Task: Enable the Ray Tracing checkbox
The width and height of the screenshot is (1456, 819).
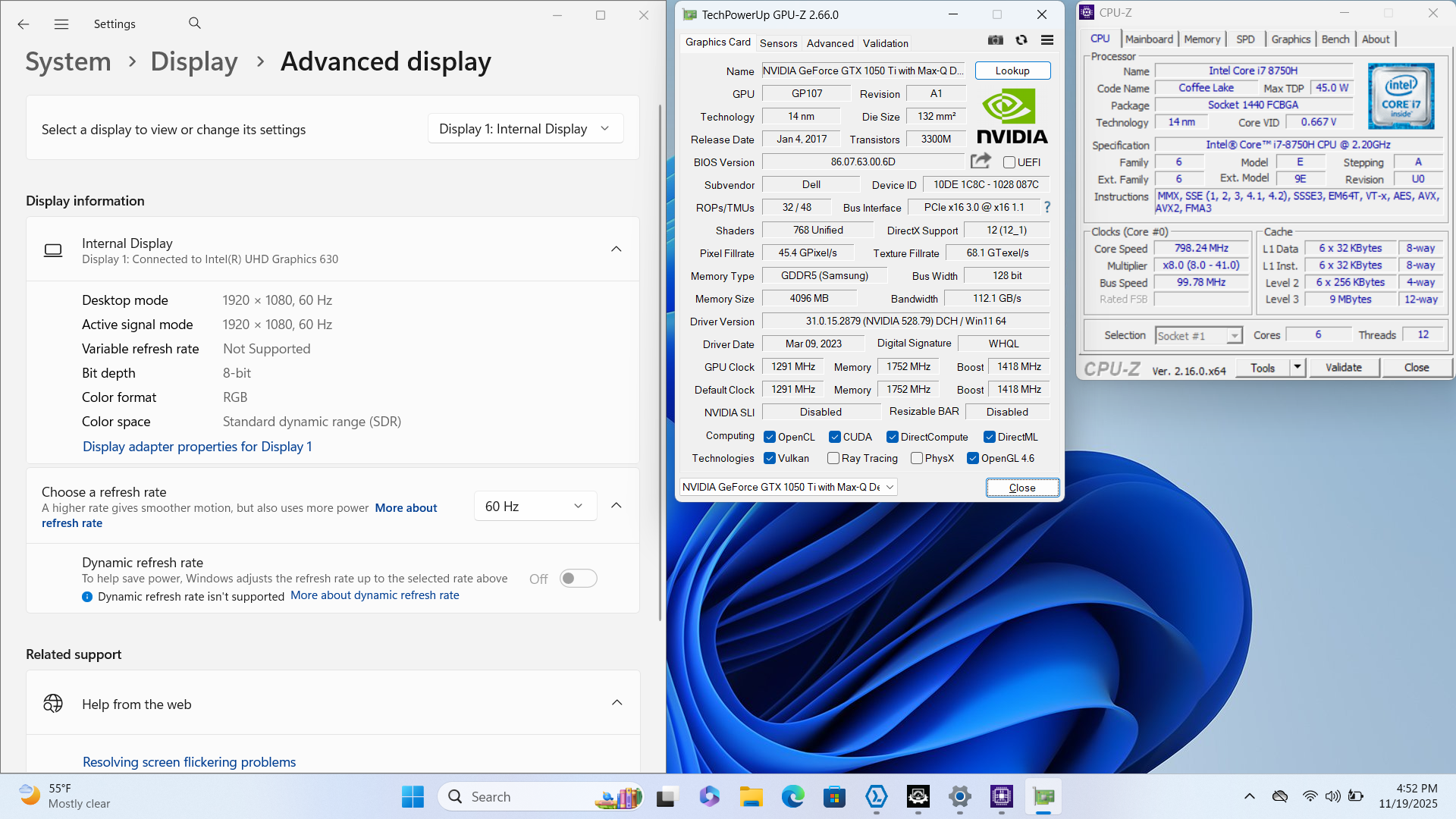Action: [x=833, y=458]
